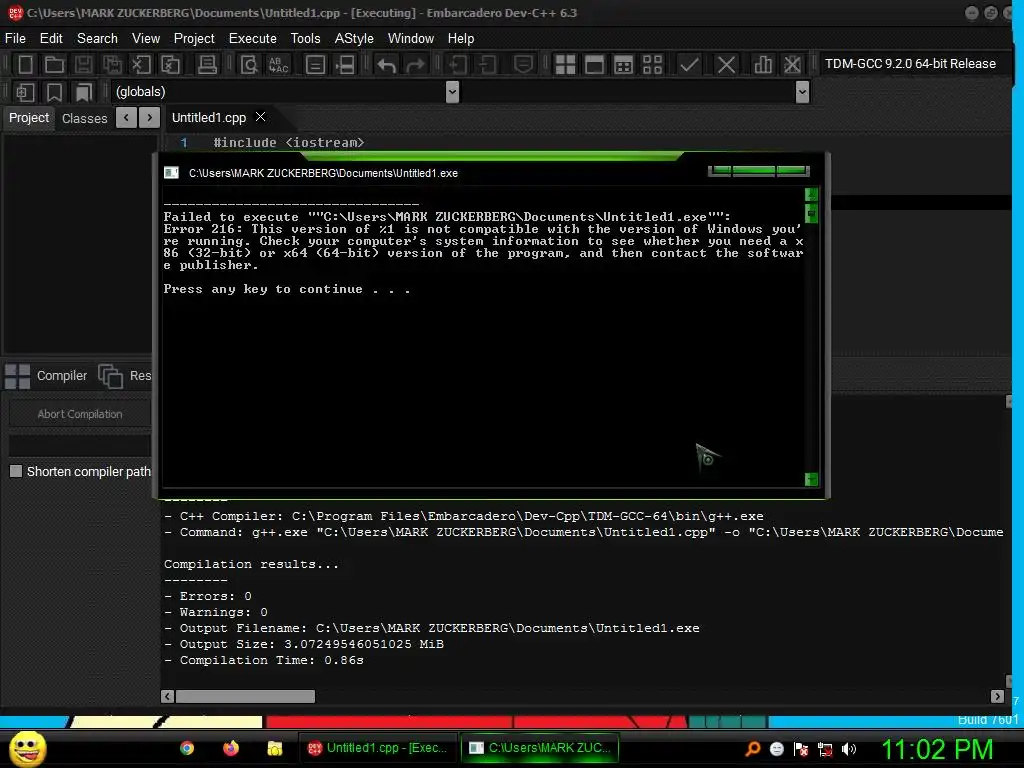Viewport: 1024px width, 768px height.
Task: Click the Insert snippet icon in second toolbar
Action: tap(25, 92)
